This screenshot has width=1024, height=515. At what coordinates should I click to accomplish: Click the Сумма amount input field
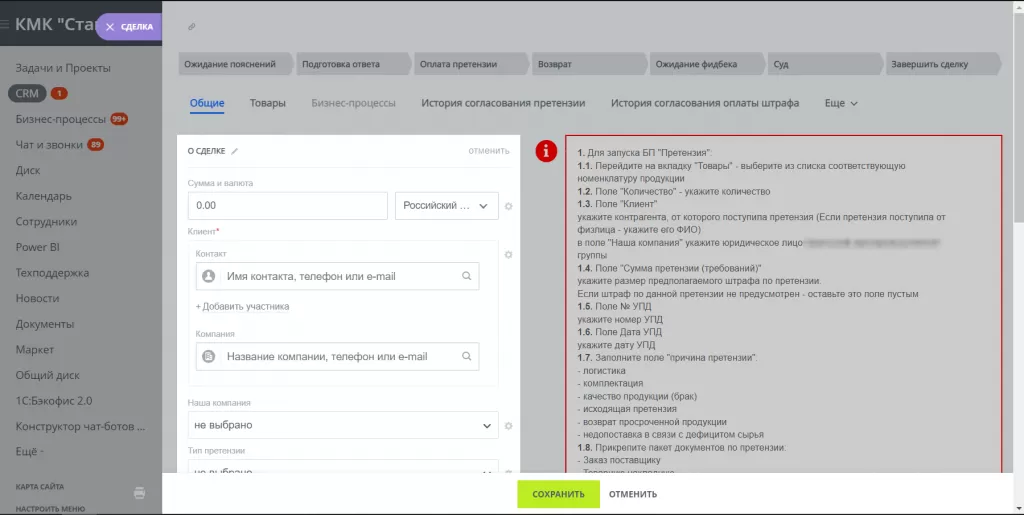(x=287, y=206)
